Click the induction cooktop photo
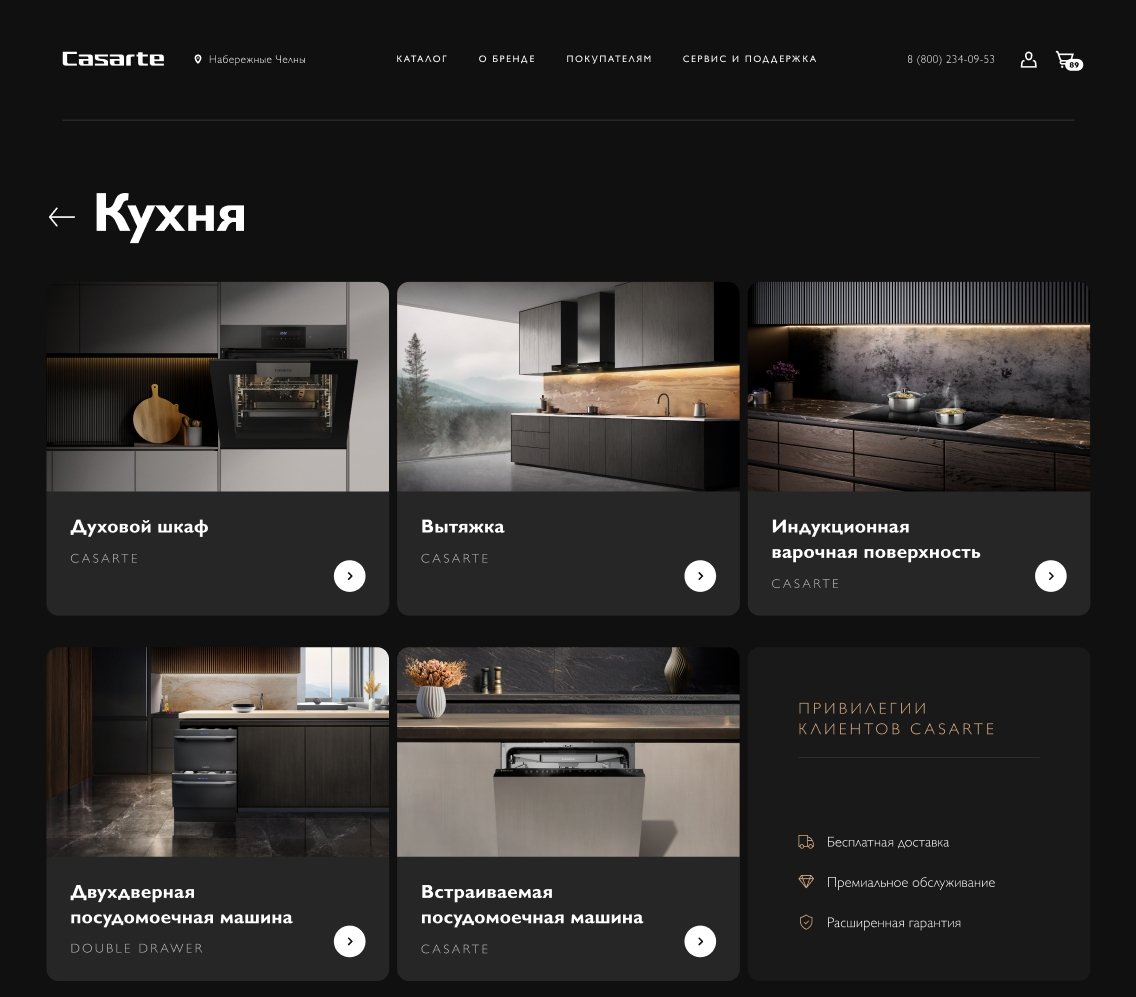The image size is (1136, 997). (x=919, y=387)
